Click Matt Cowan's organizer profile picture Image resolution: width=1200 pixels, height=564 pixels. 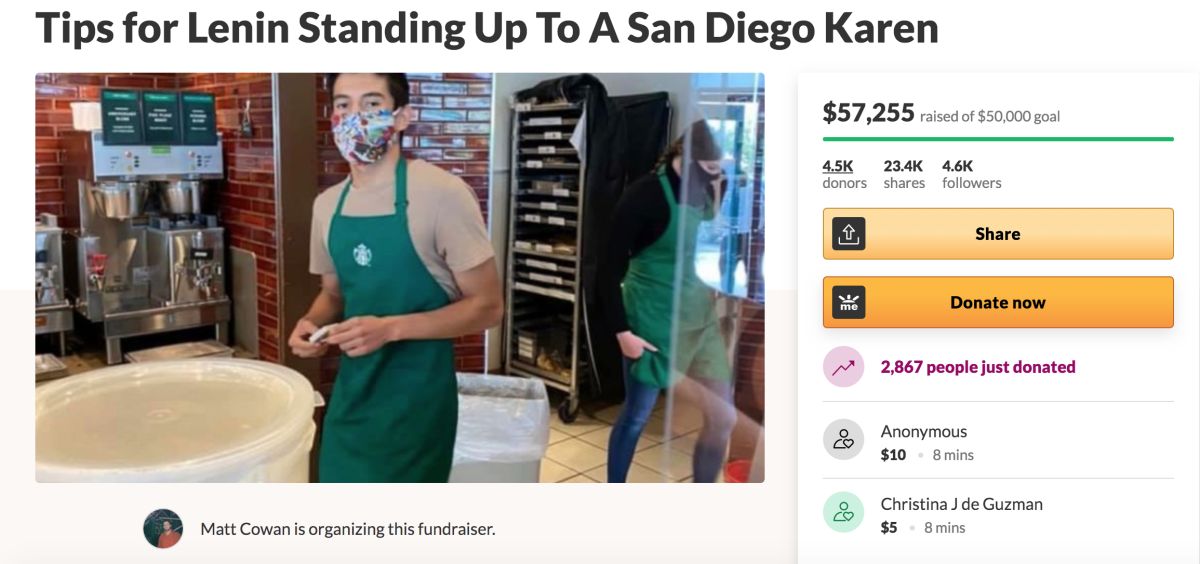coord(163,529)
